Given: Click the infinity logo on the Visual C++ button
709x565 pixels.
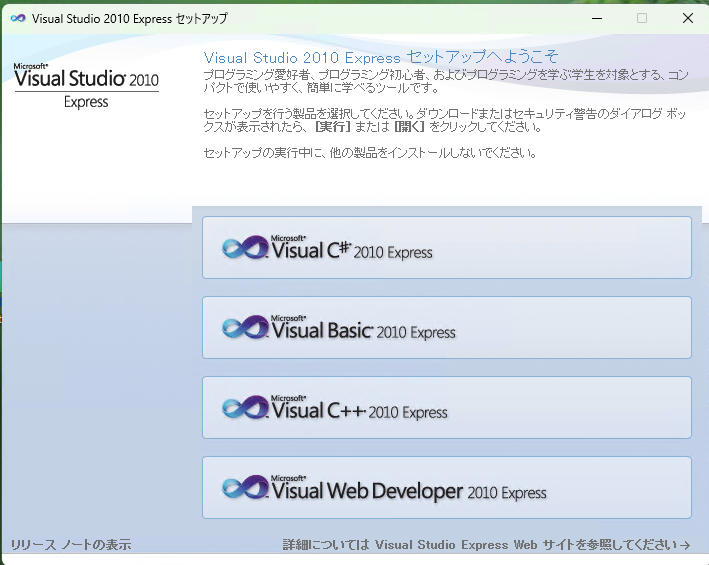Looking at the screenshot, I should (245, 408).
